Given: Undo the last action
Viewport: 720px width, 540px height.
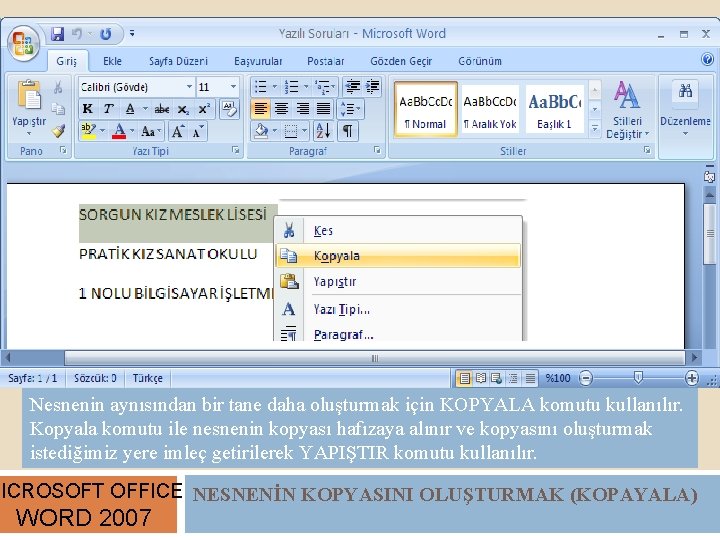Looking at the screenshot, I should (x=77, y=34).
